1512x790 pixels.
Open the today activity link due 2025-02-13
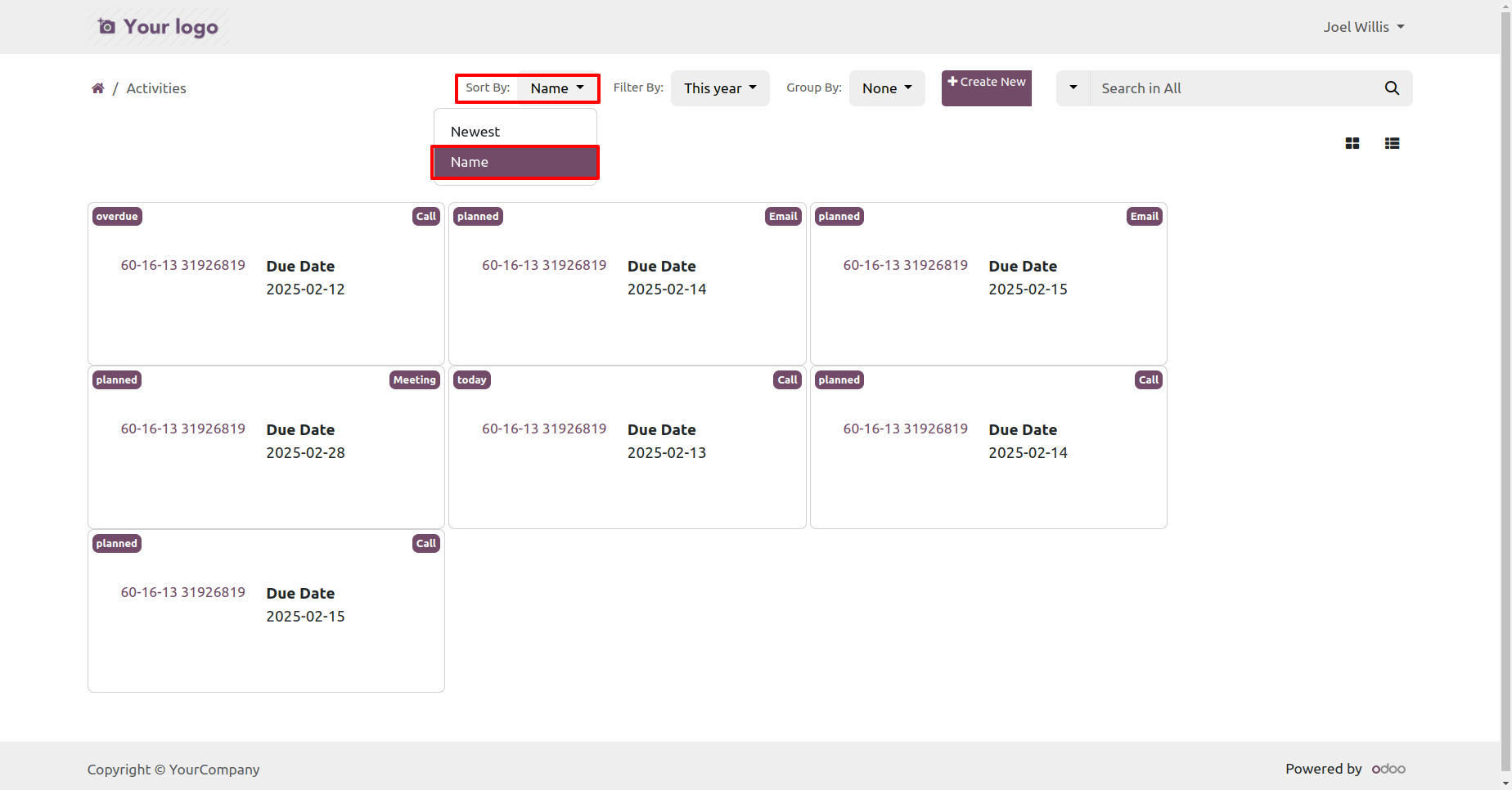click(544, 429)
